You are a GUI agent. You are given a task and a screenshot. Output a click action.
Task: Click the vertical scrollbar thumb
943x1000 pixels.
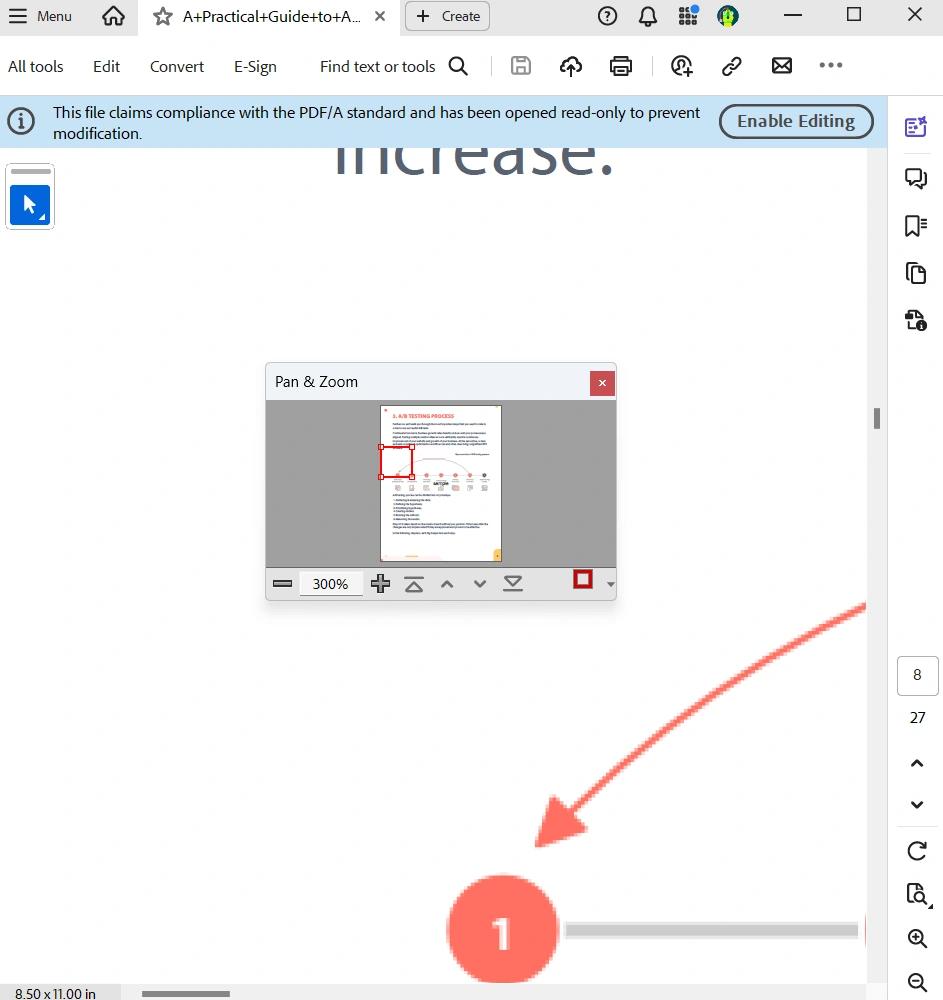877,418
